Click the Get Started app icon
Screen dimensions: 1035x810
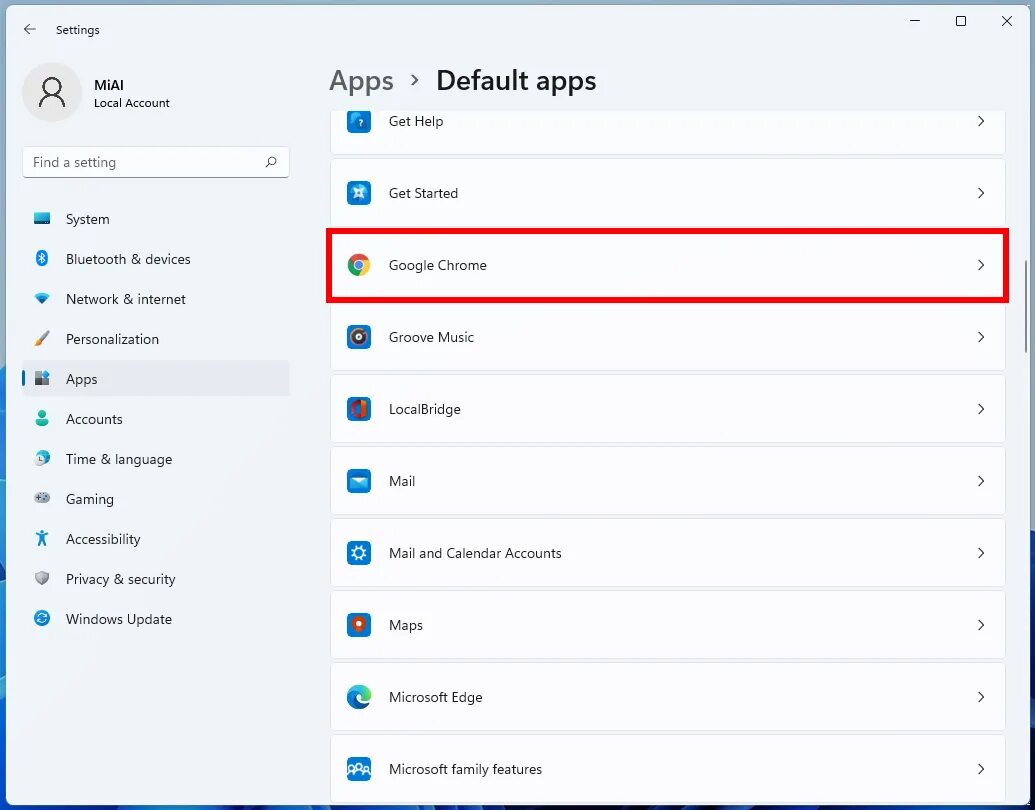pyautogui.click(x=358, y=193)
